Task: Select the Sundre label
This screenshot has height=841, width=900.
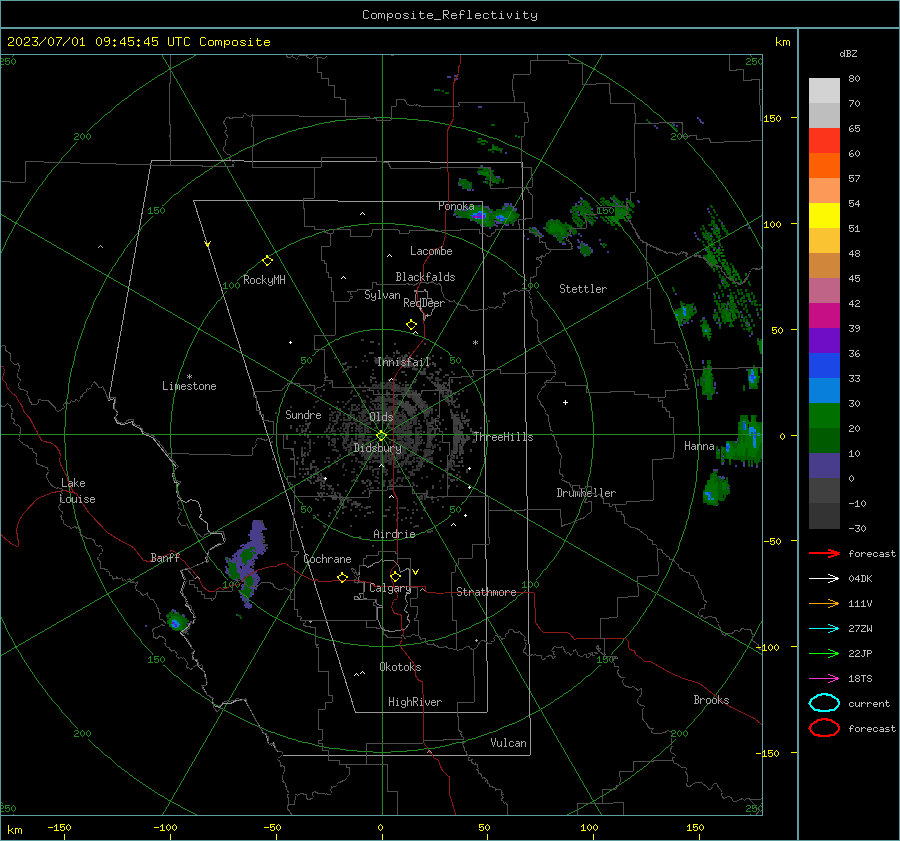Action: click(x=303, y=414)
